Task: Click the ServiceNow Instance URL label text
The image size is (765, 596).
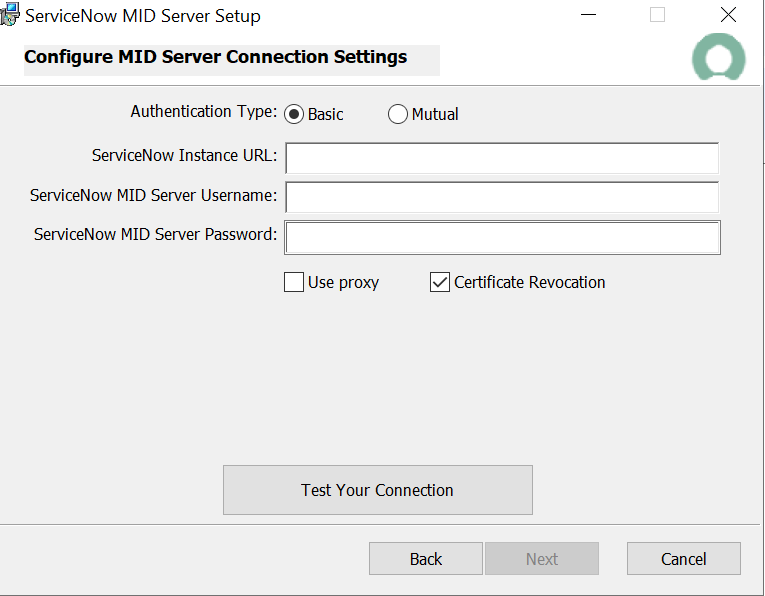Action: (184, 156)
